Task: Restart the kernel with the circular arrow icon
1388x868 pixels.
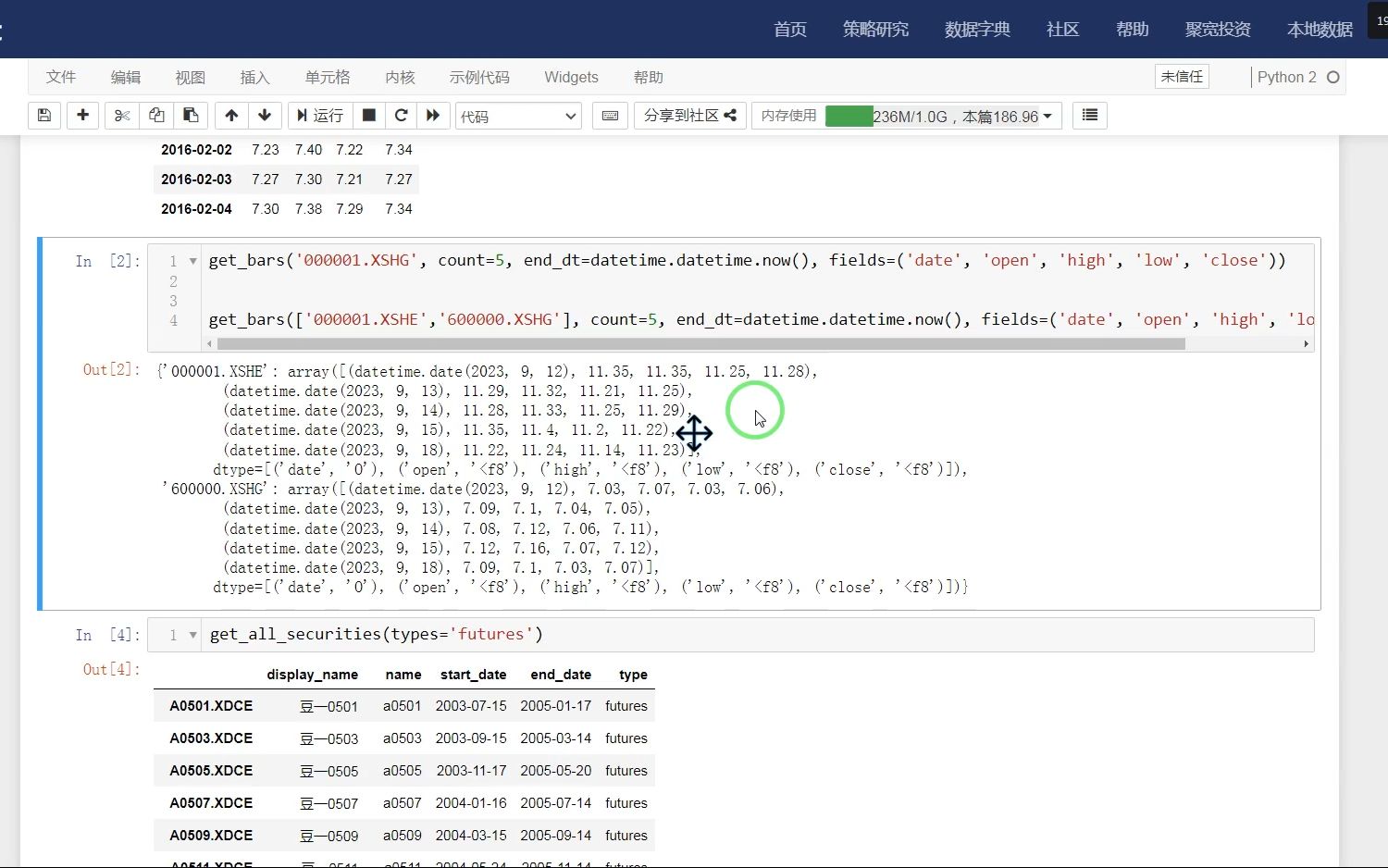Action: (x=401, y=116)
